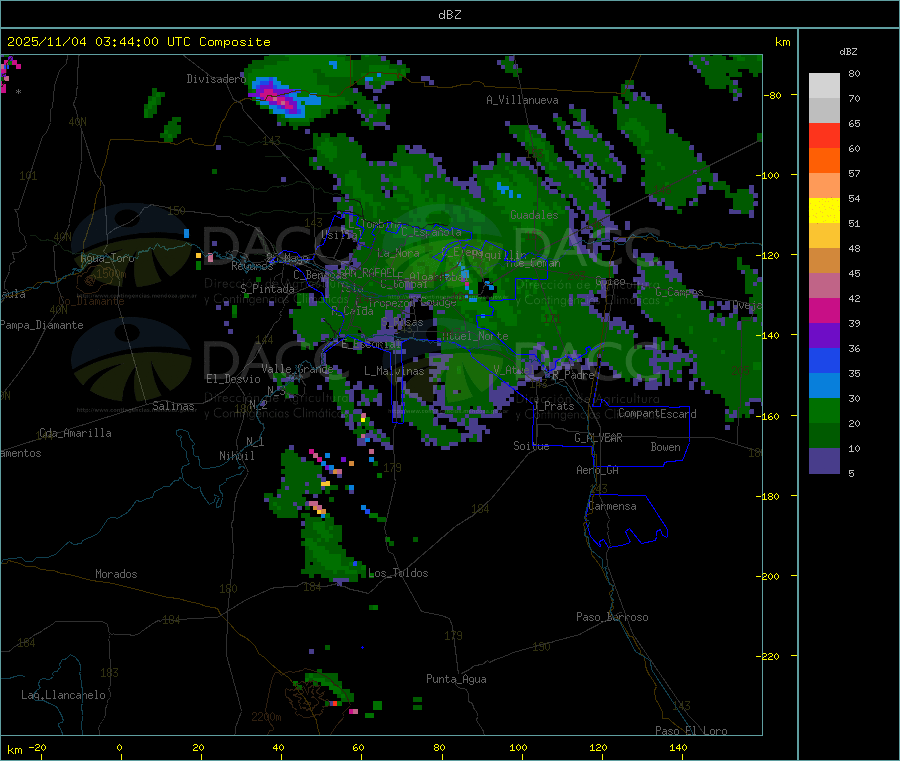Click the word Composite in header
This screenshot has height=761, width=900.
click(x=235, y=42)
